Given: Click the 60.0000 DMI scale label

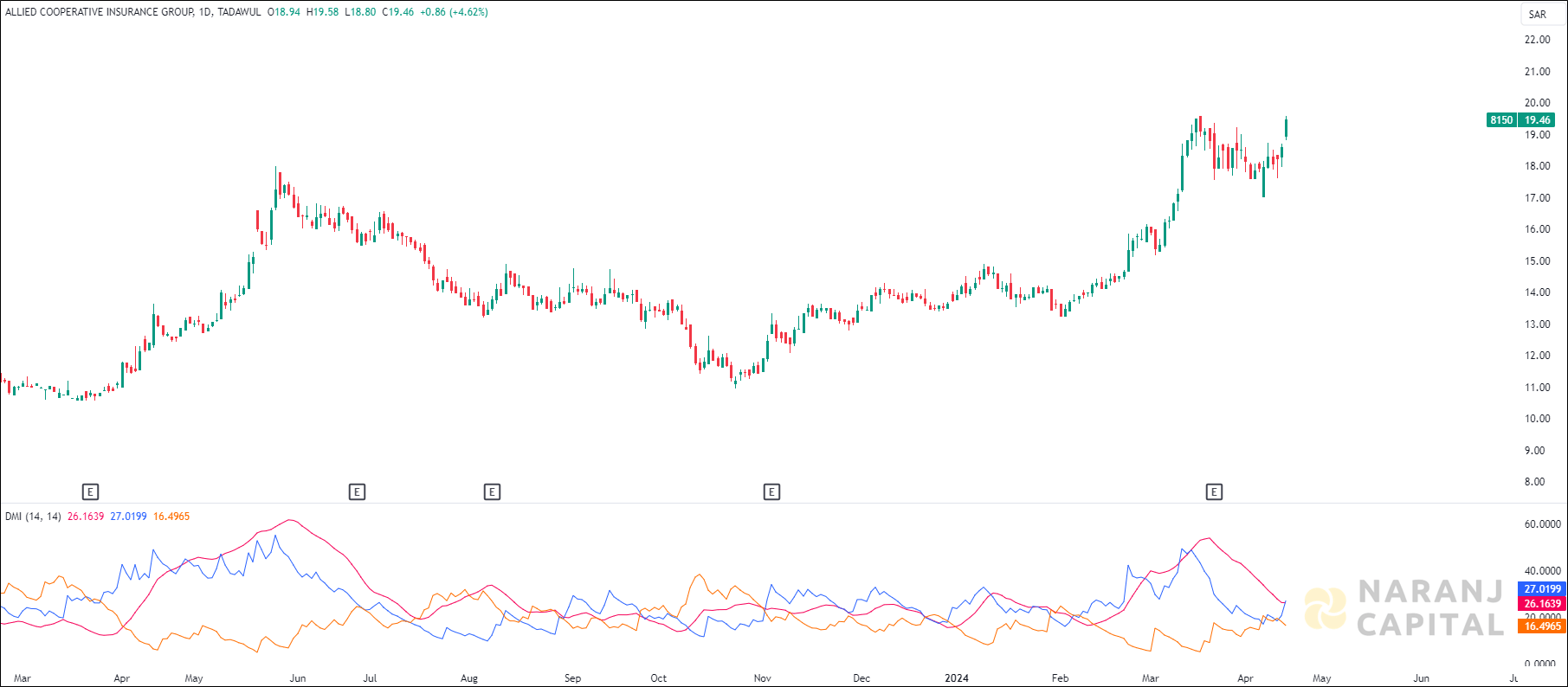Looking at the screenshot, I should coord(1543,524).
